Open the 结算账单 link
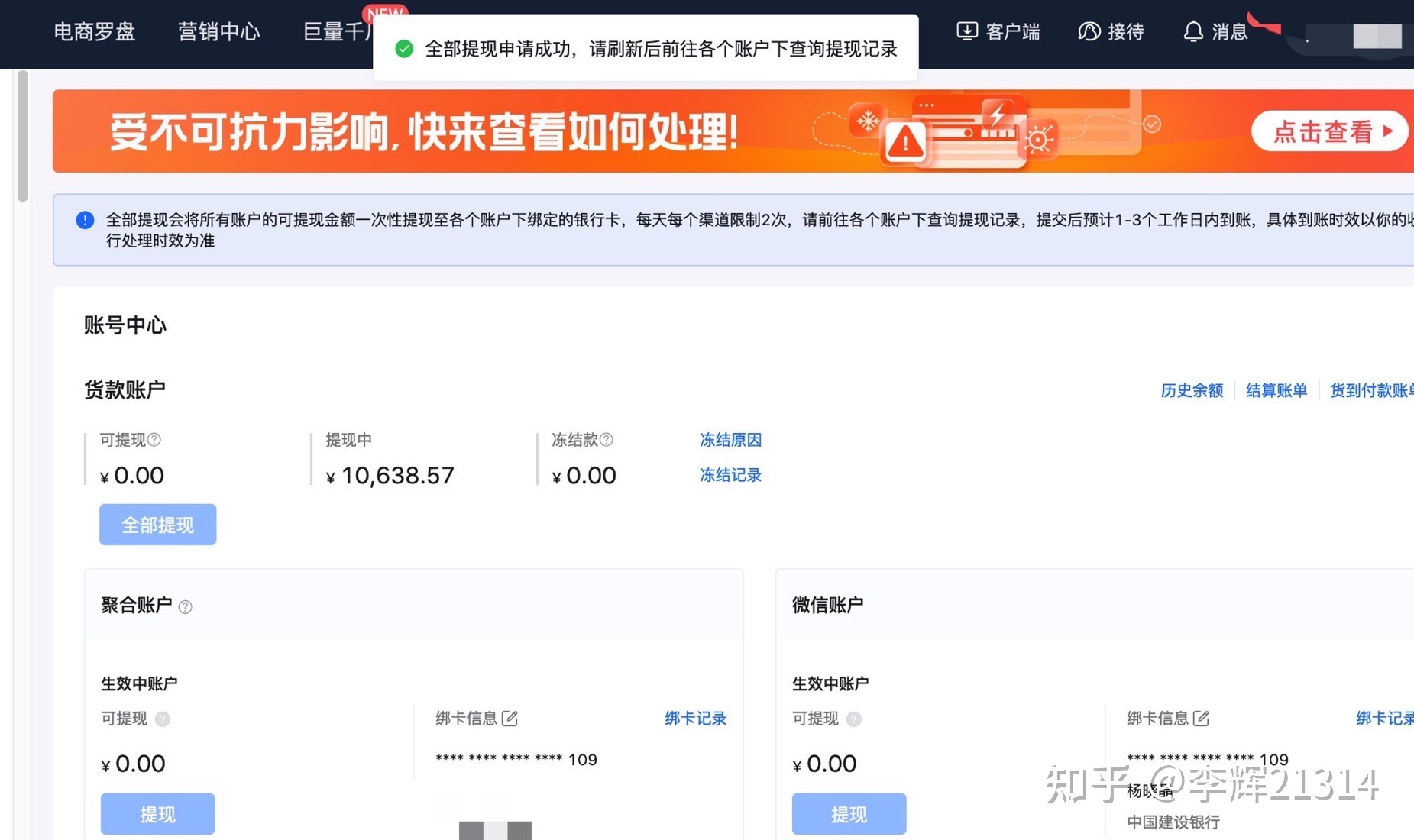 pos(1276,390)
